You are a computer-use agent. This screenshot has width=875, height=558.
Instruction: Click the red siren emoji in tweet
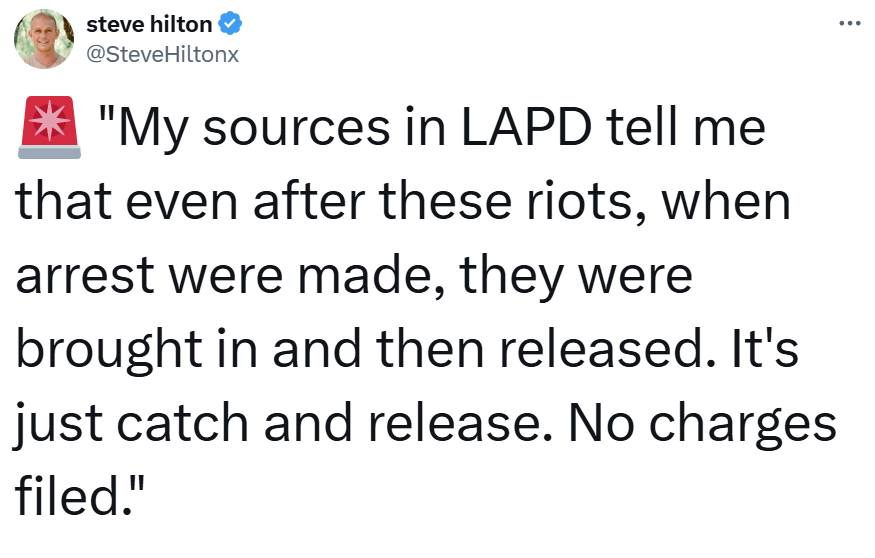(x=50, y=127)
